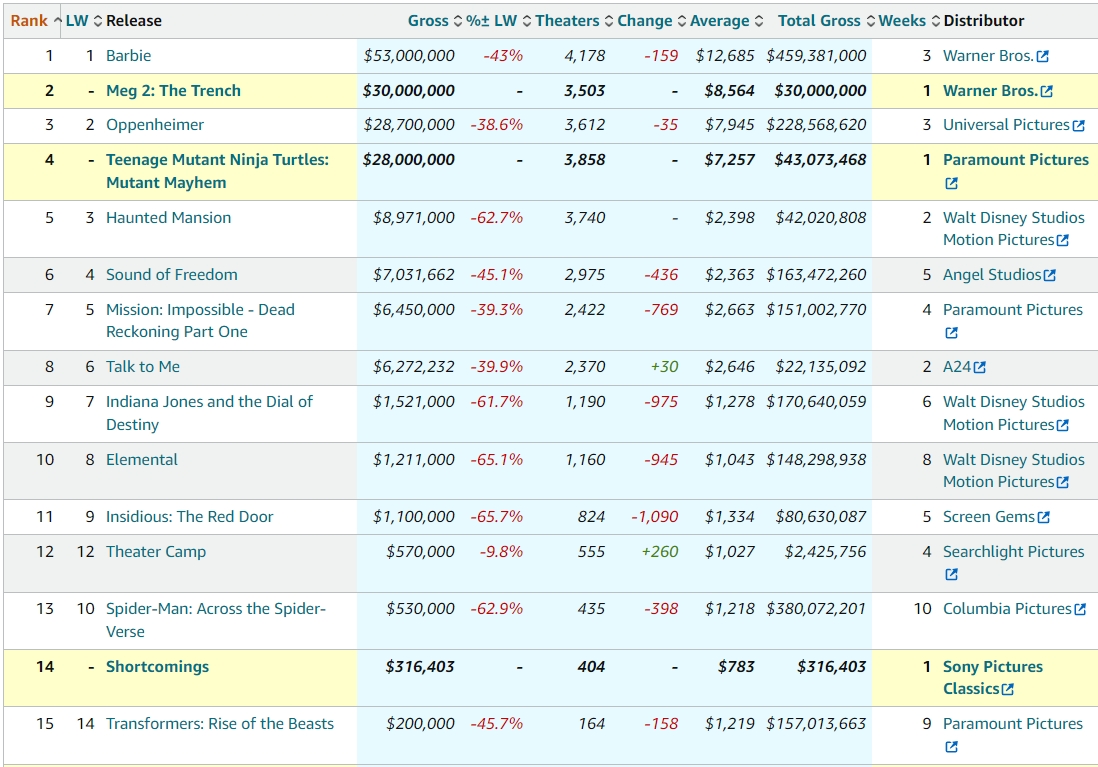
Task: Sort by Total Gross column header
Action: point(826,21)
